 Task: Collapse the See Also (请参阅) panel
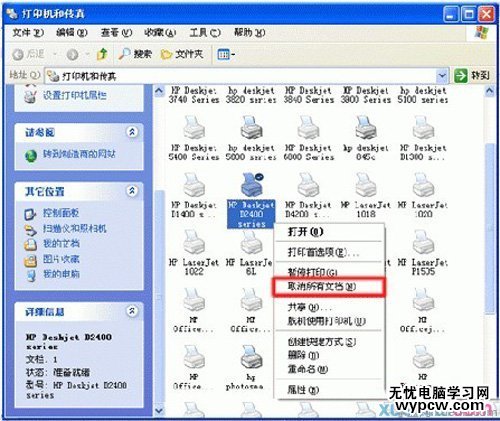click(132, 132)
